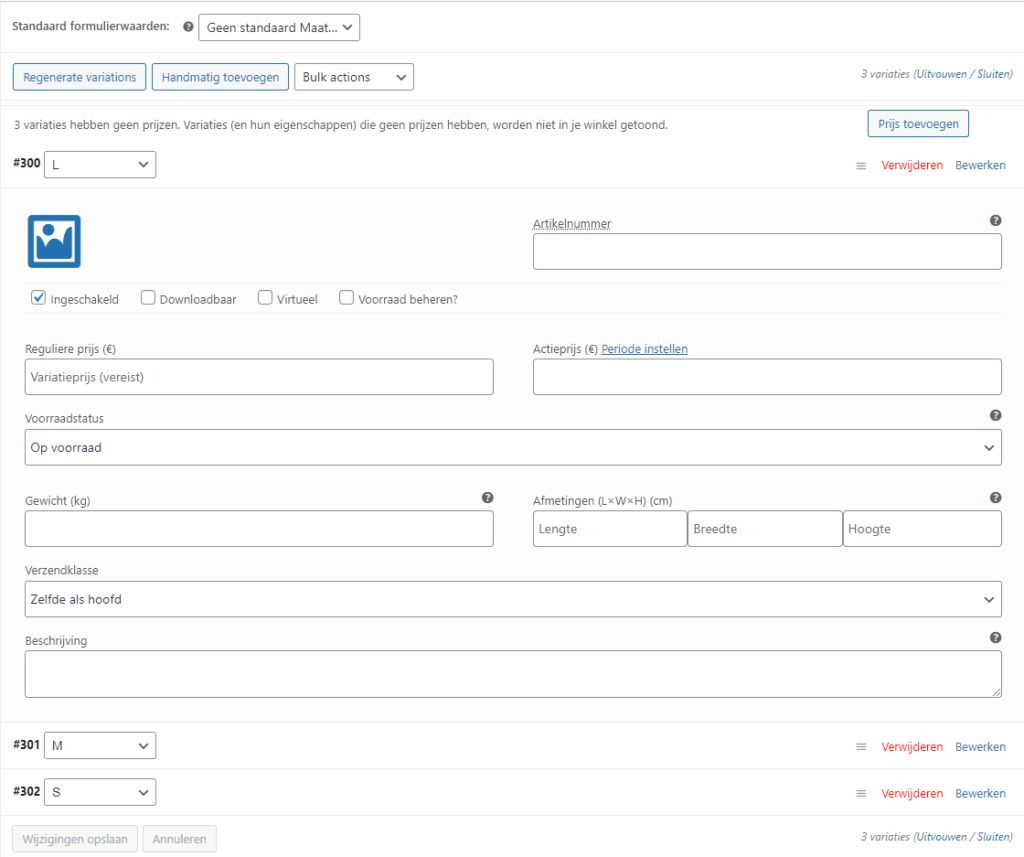1024x857 pixels.
Task: Click Bewerken for variation #300
Action: (980, 165)
